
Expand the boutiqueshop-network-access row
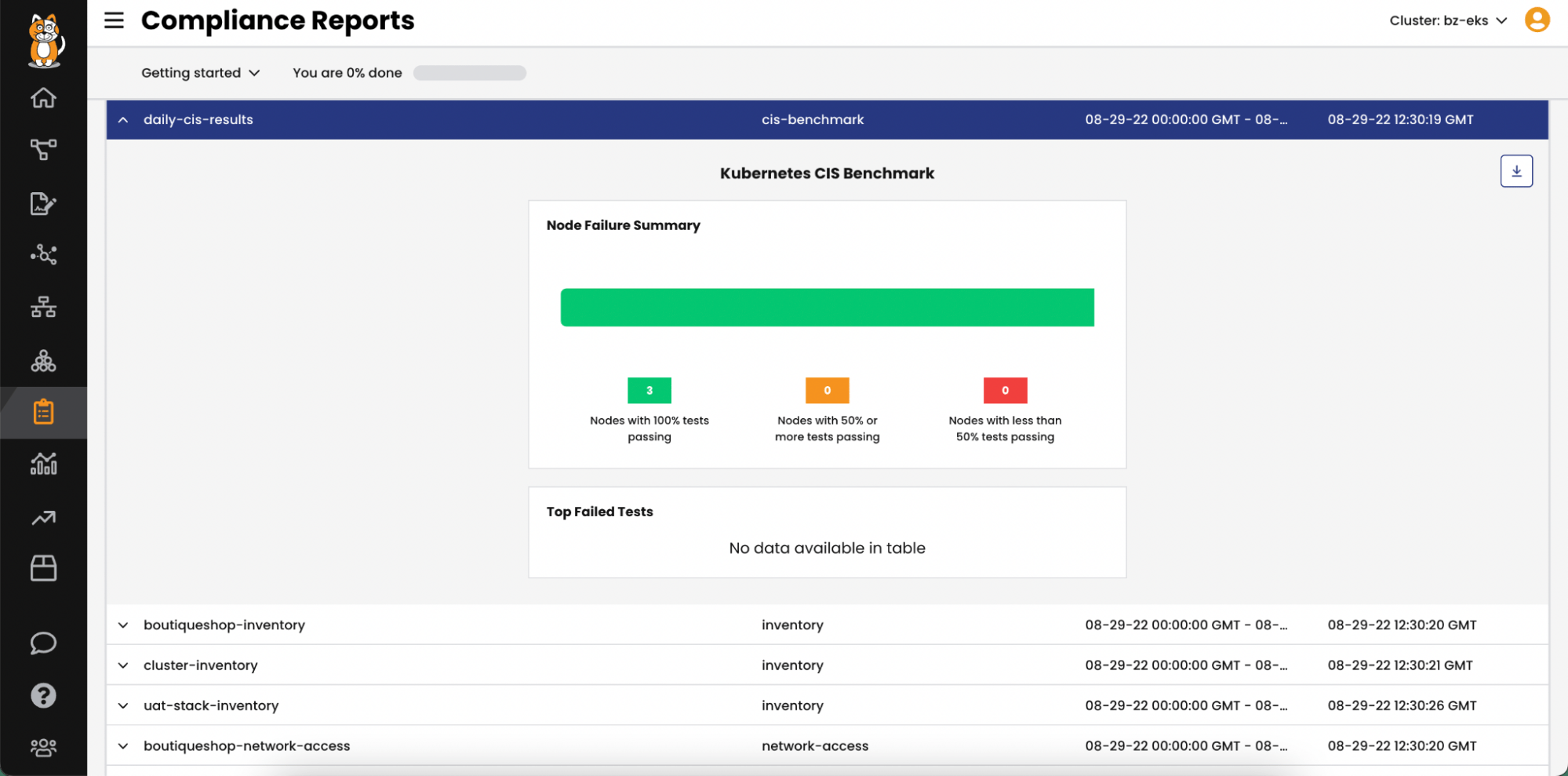pos(123,746)
